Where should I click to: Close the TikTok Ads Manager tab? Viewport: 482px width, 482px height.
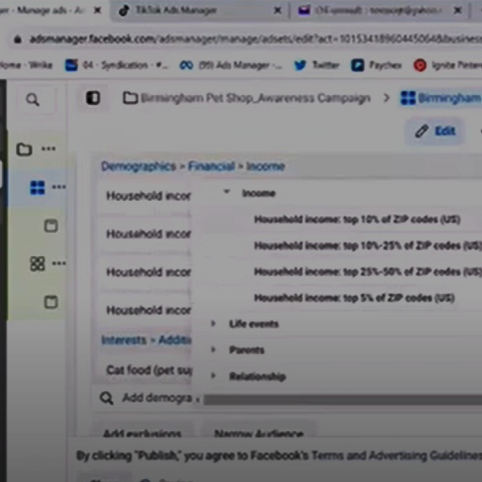coord(277,10)
